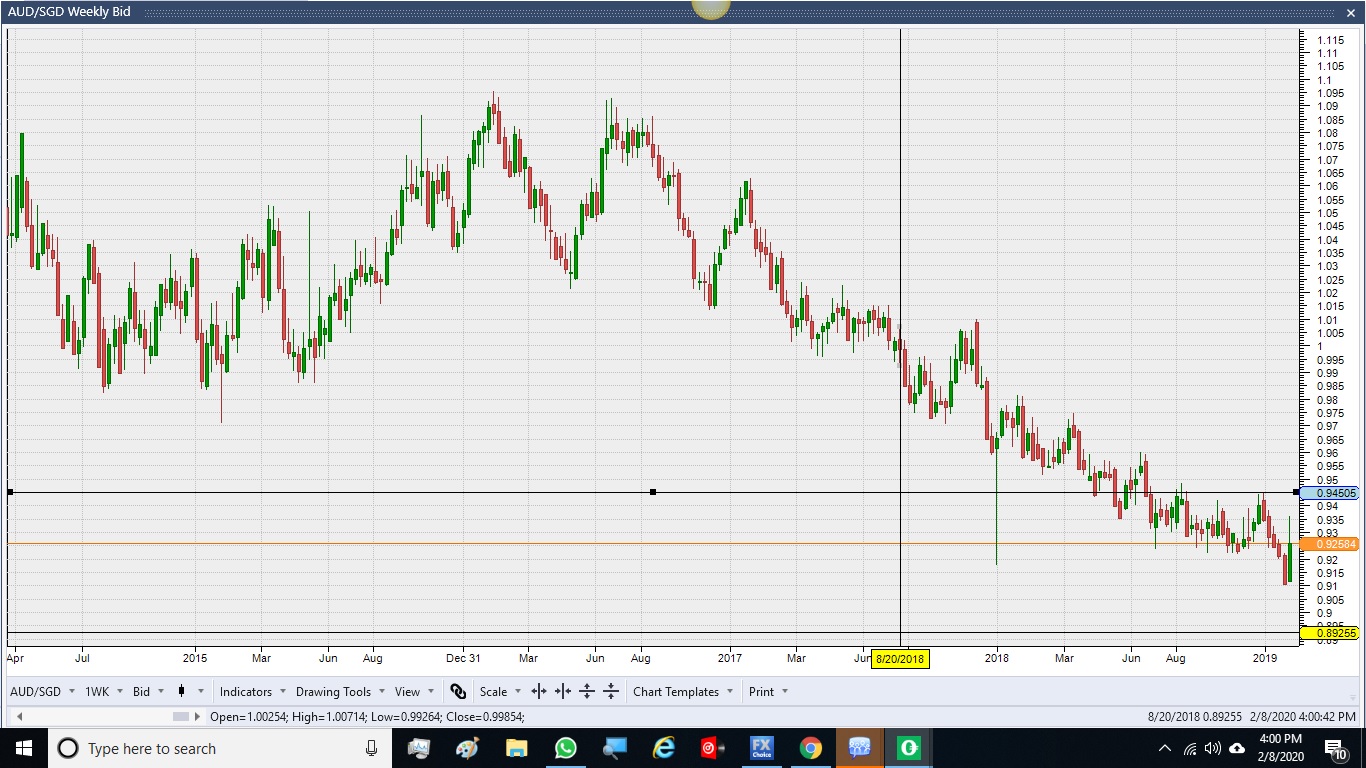1366x768 pixels.
Task: Open the magnifier monitor taskbar app
Action: pos(614,748)
